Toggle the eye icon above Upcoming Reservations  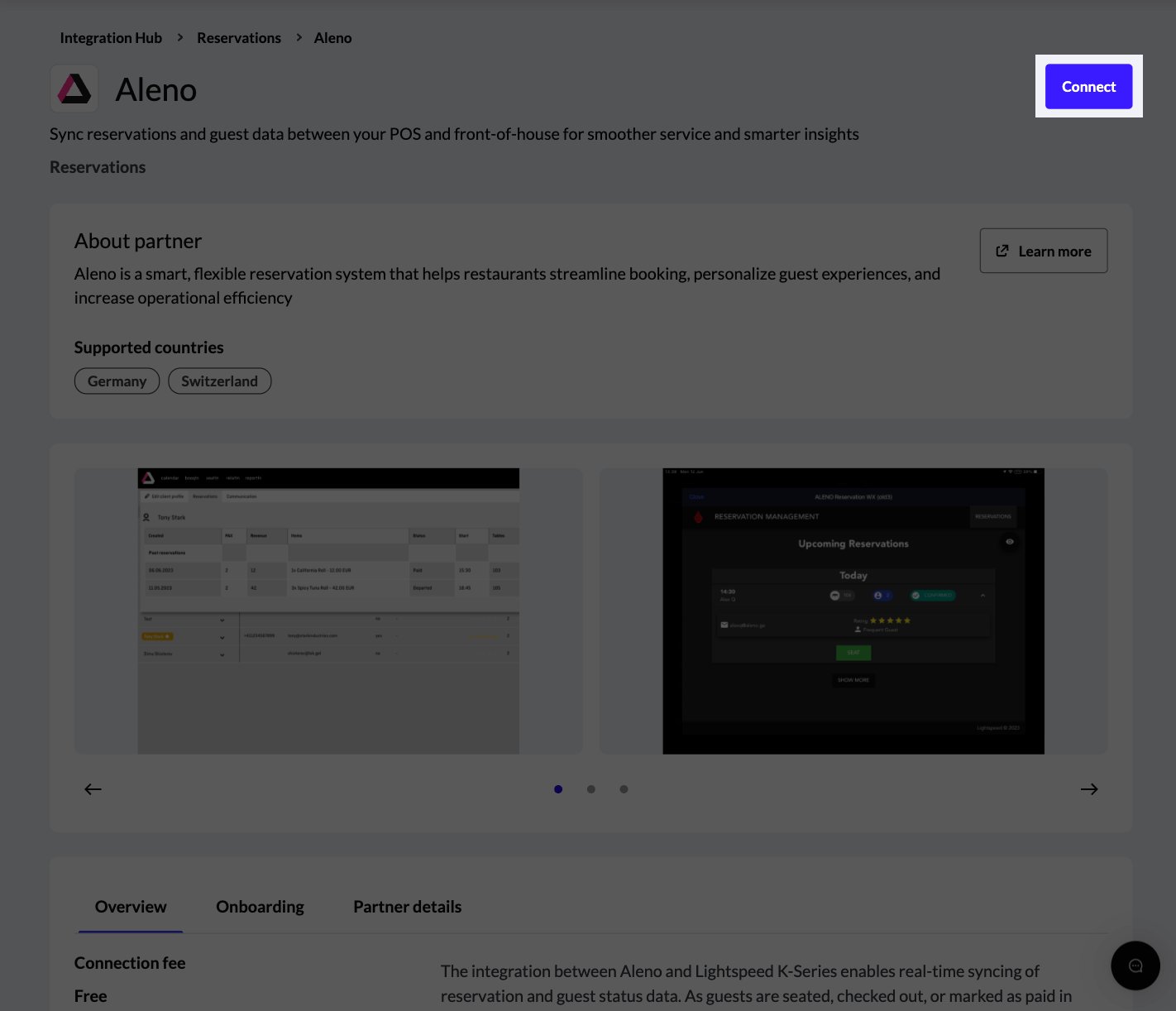(1010, 542)
